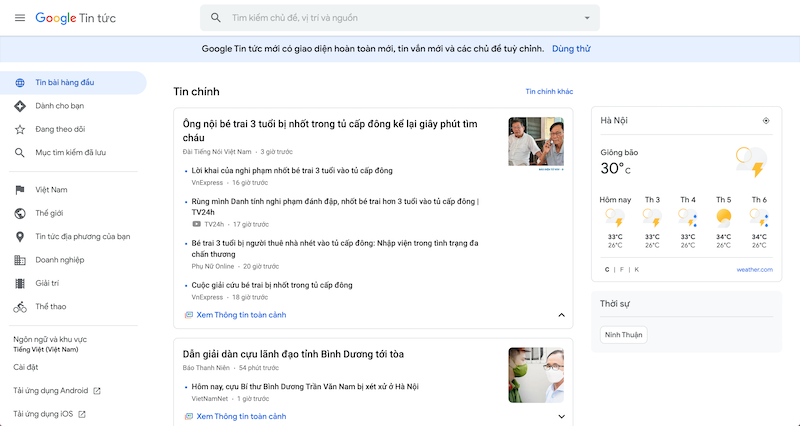Click the Dùng thử link
This screenshot has width=800, height=426.
click(571, 49)
